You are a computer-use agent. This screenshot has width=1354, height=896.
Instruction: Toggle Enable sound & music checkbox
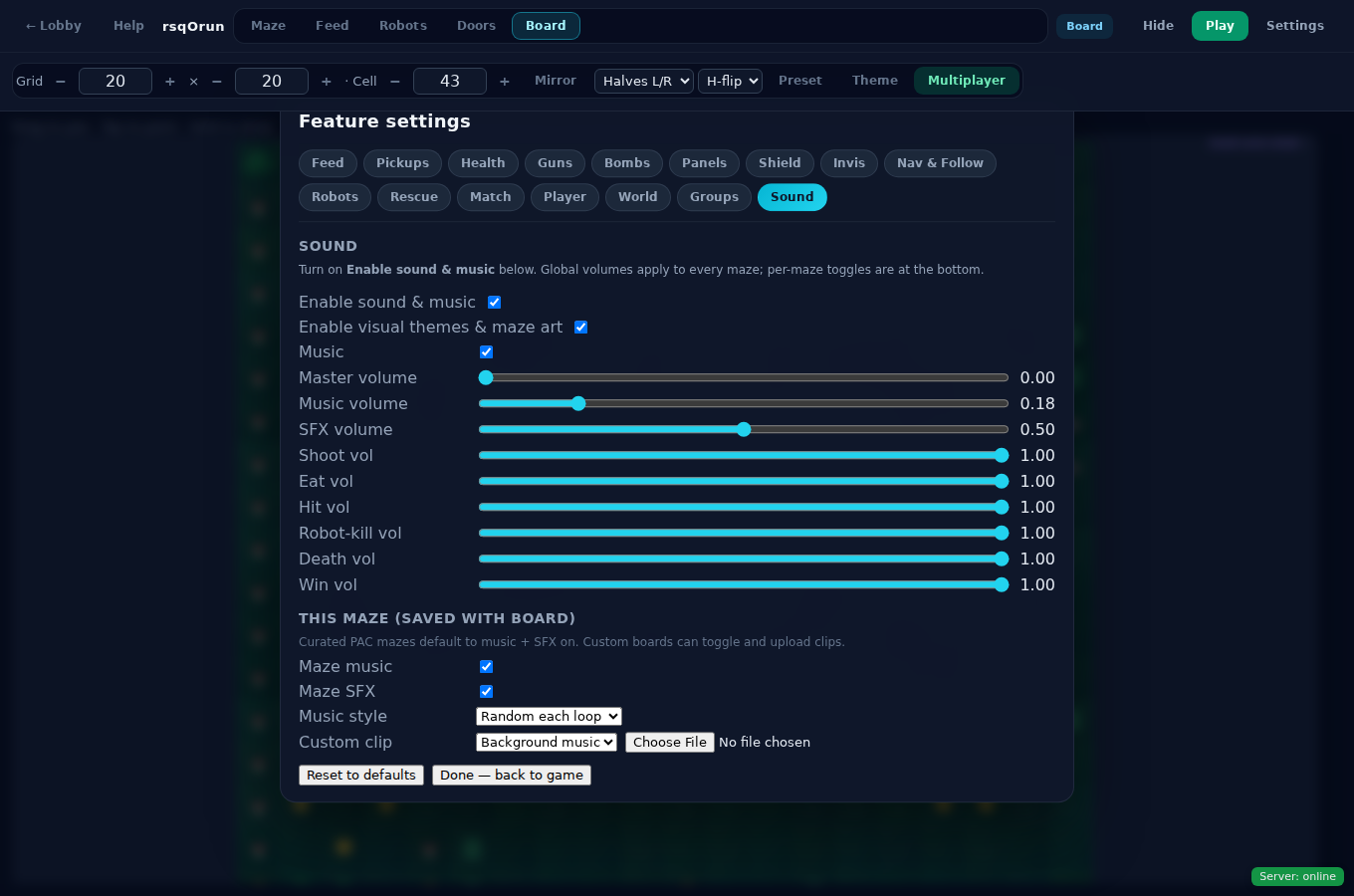point(494,302)
